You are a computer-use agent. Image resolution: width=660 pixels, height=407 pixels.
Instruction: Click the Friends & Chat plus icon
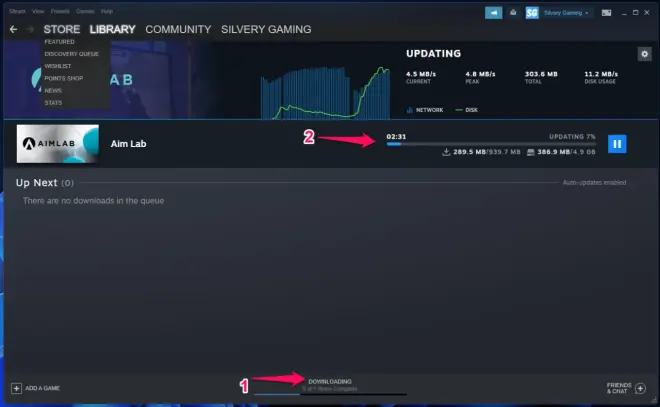click(x=640, y=388)
